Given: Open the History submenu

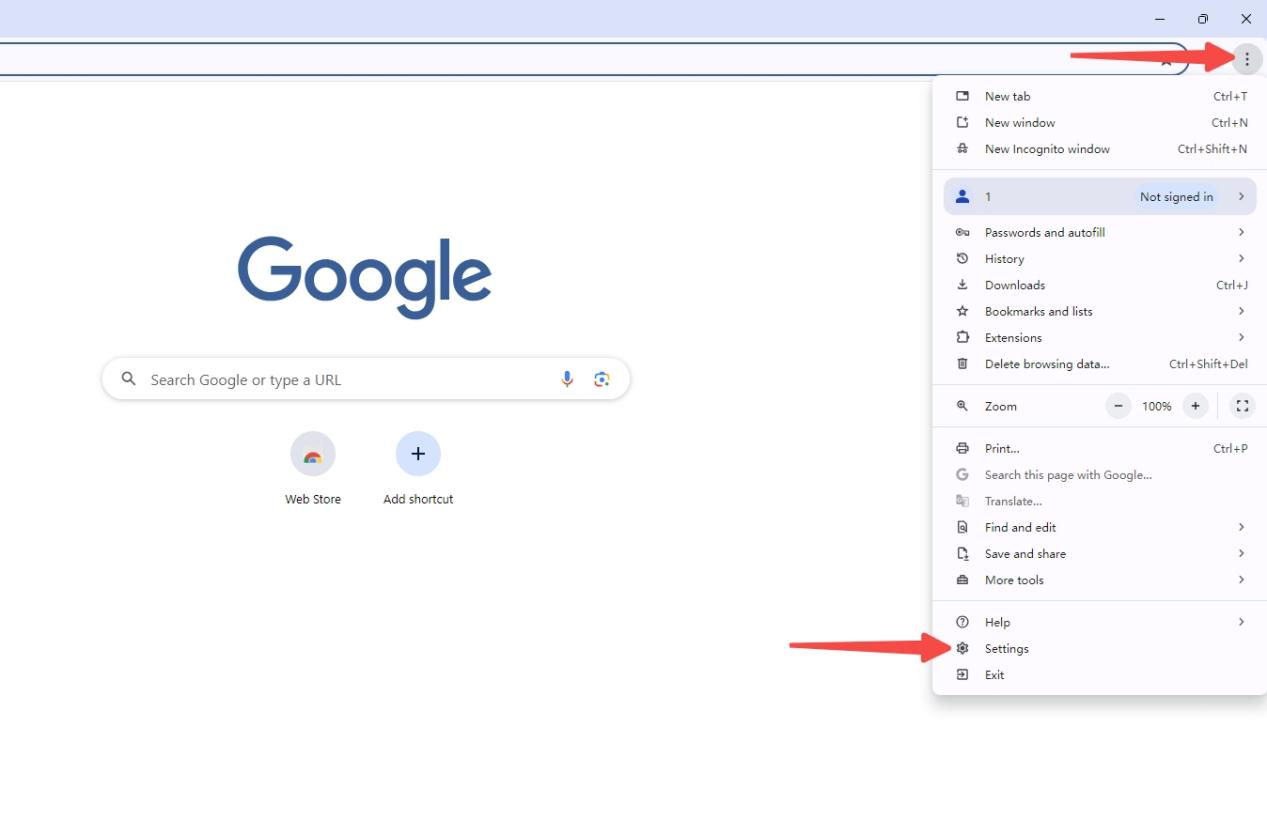Looking at the screenshot, I should (1100, 259).
